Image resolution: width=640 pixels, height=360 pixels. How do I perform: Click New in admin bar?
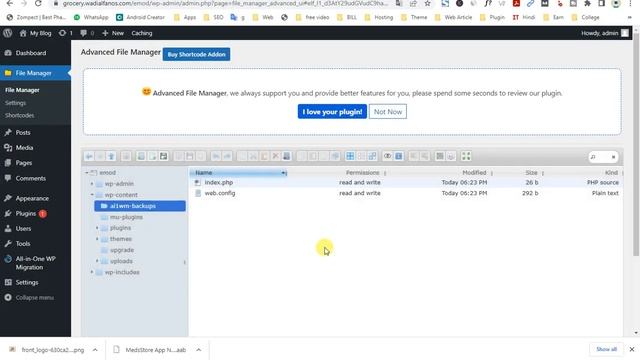[x=113, y=33]
